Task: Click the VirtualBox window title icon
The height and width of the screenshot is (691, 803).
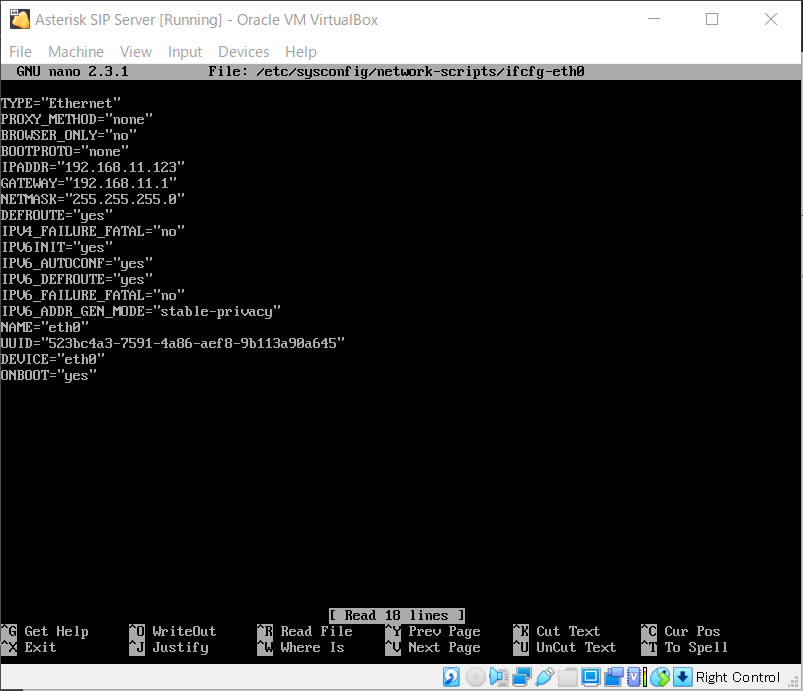Action: [19, 19]
